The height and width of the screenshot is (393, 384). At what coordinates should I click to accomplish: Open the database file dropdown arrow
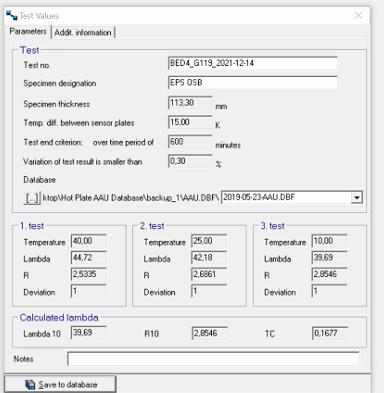pyautogui.click(x=356, y=197)
